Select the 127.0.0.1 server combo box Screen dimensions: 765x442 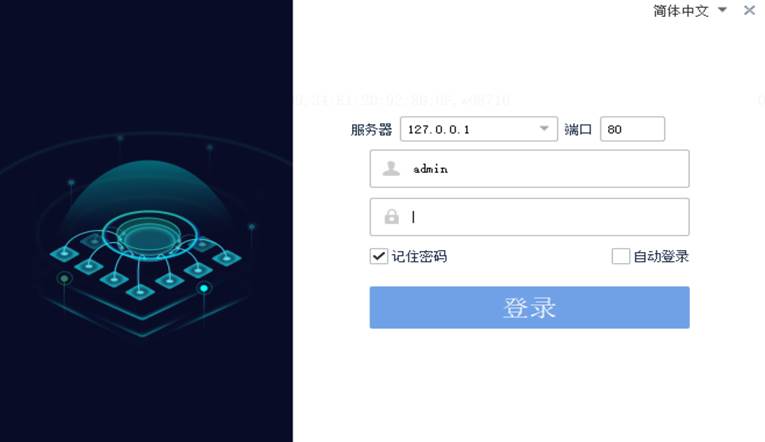coord(479,129)
